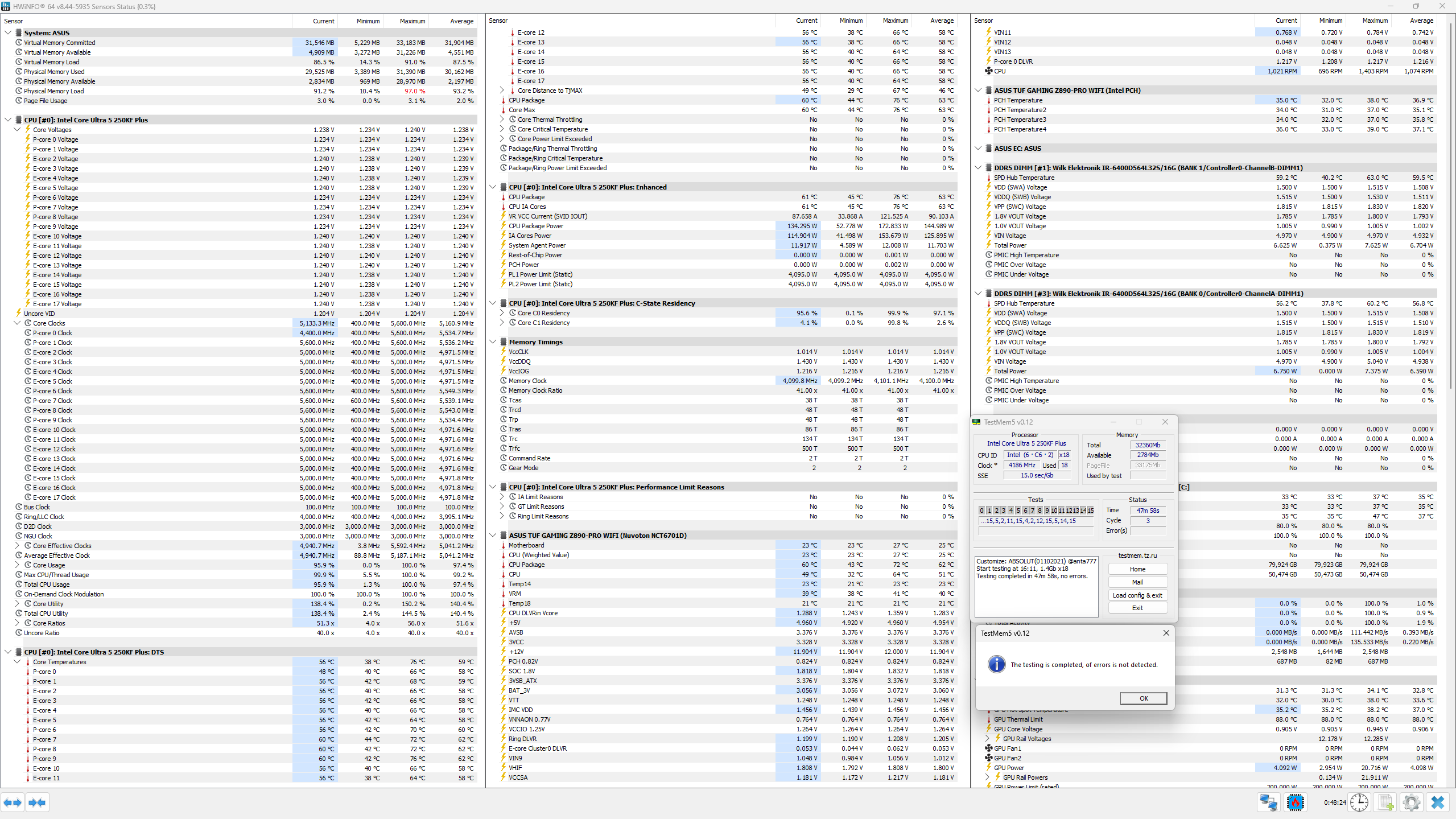The image size is (1456, 819).
Task: Click the Average column header in middle panel
Action: [x=942, y=21]
